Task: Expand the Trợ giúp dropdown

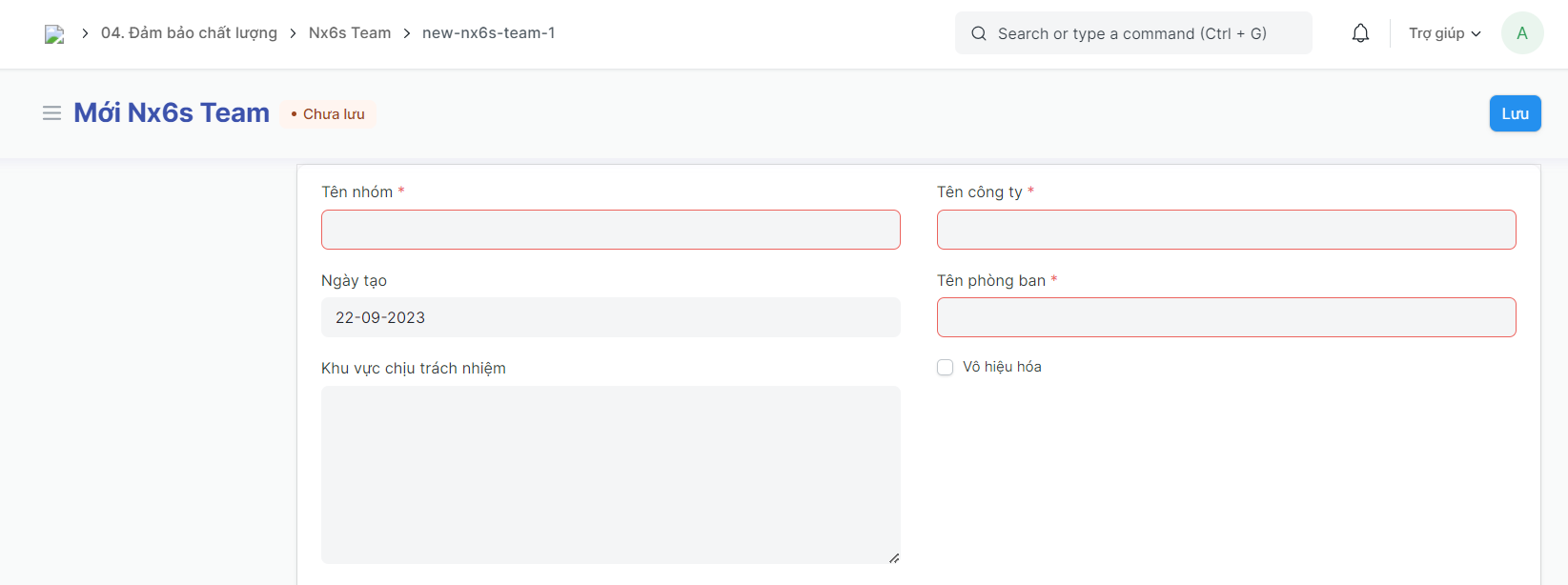Action: [1444, 33]
